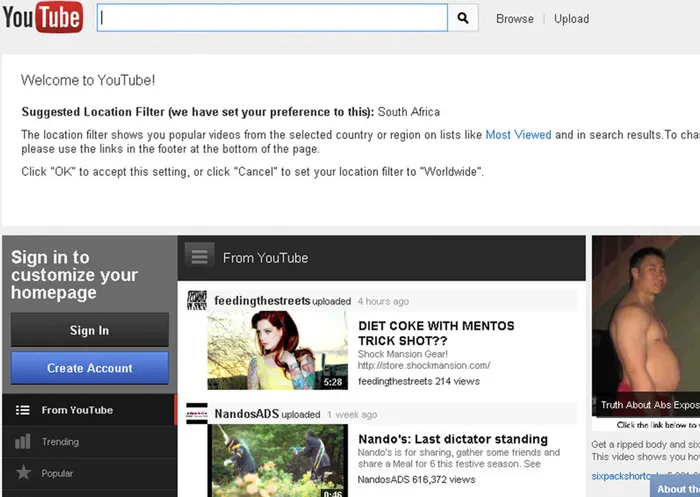Click the From YouTube list icon in sidebar
The width and height of the screenshot is (700, 497).
pyautogui.click(x=23, y=410)
